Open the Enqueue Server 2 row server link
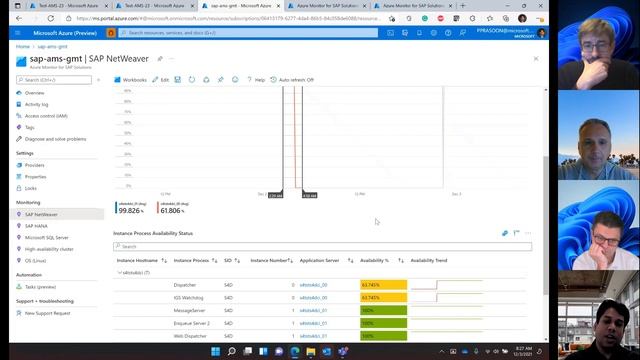 tap(313, 323)
